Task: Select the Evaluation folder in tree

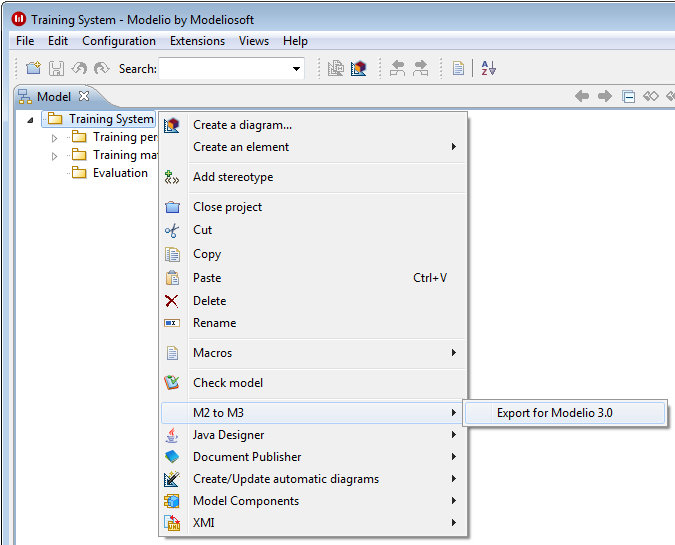Action: point(119,173)
